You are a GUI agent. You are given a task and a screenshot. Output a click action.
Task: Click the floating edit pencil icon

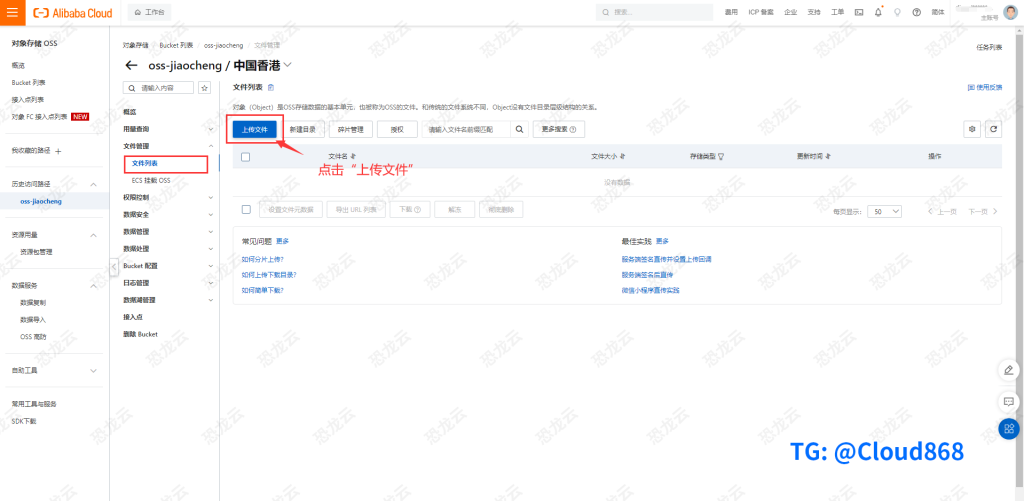[x=1008, y=370]
